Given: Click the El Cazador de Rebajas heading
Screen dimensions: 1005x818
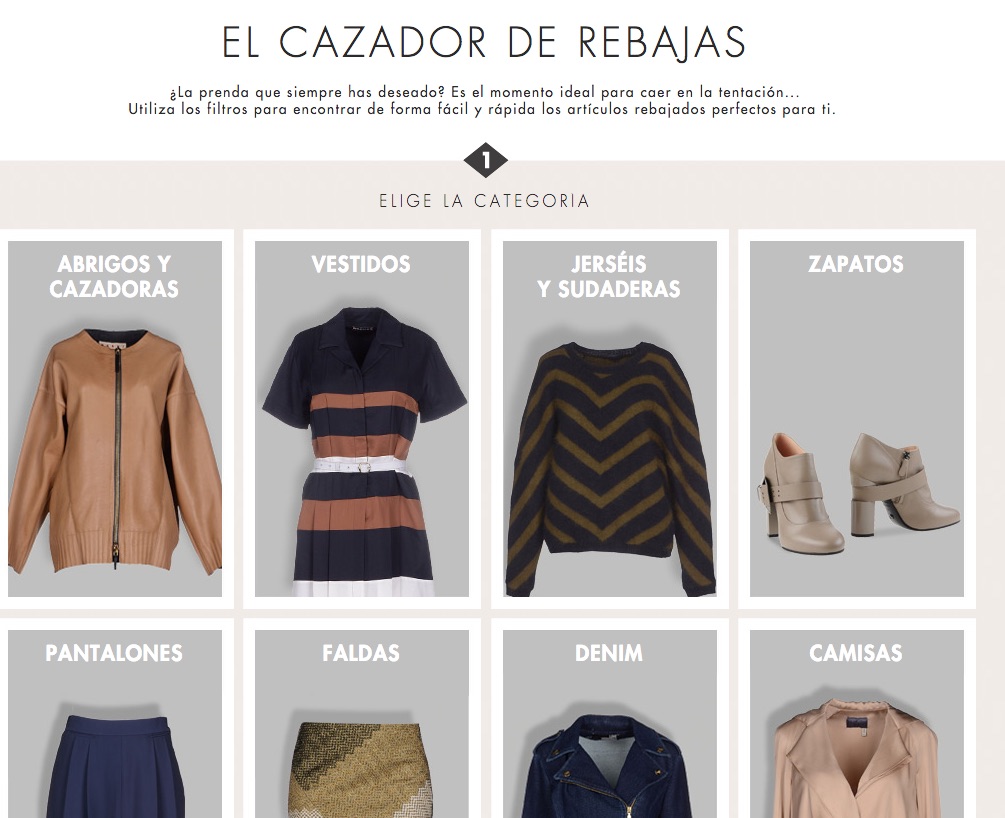Looking at the screenshot, I should pos(484,42).
